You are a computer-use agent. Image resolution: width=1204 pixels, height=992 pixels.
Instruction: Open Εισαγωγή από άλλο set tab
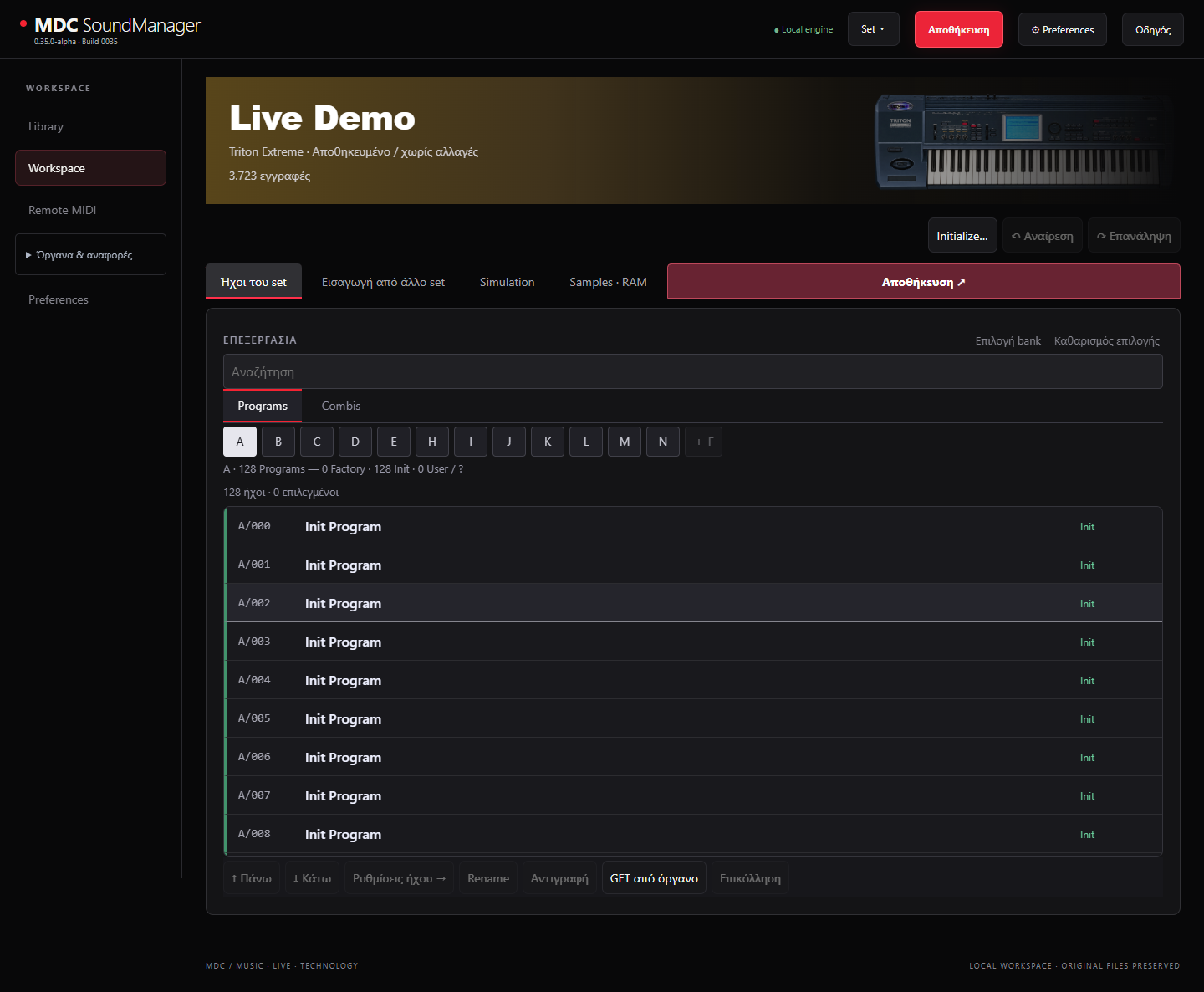tap(383, 282)
